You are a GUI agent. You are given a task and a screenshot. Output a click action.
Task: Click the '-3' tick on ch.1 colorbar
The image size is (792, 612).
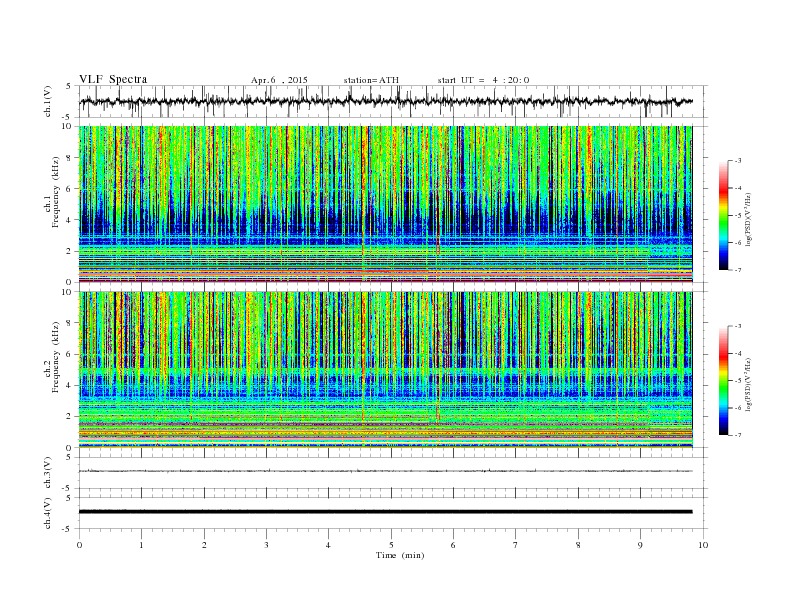pos(738,161)
